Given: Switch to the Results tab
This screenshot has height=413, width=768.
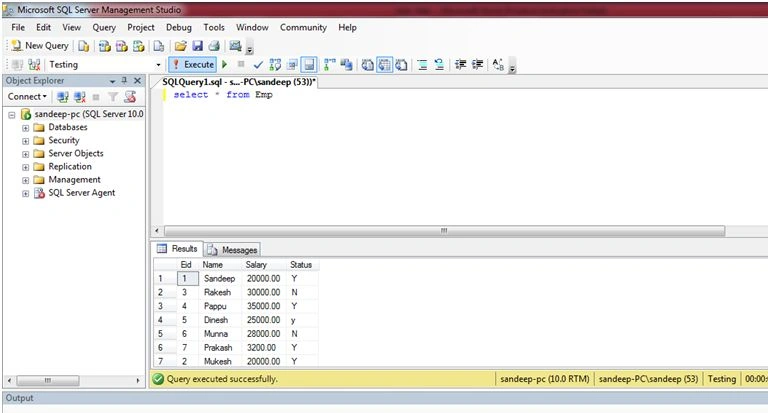Looking at the screenshot, I should tap(177, 249).
